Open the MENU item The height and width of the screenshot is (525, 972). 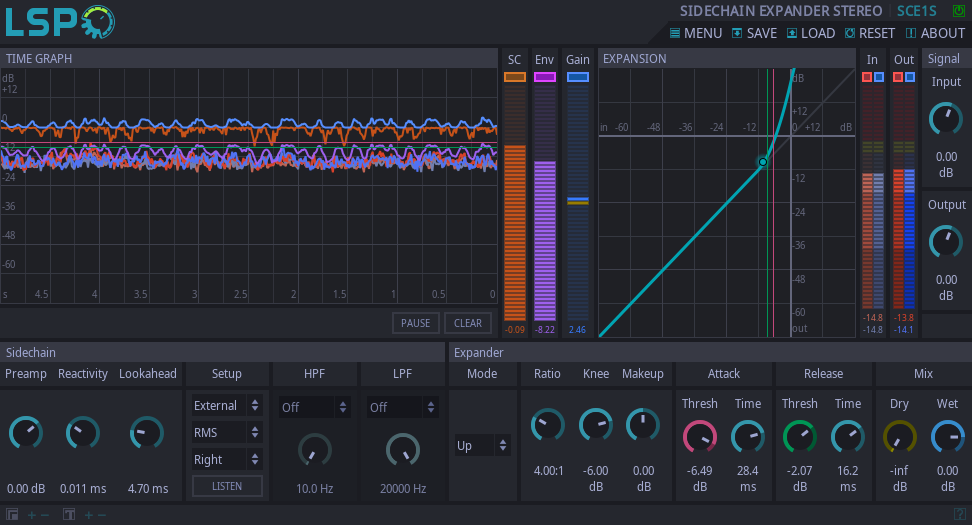[696, 33]
